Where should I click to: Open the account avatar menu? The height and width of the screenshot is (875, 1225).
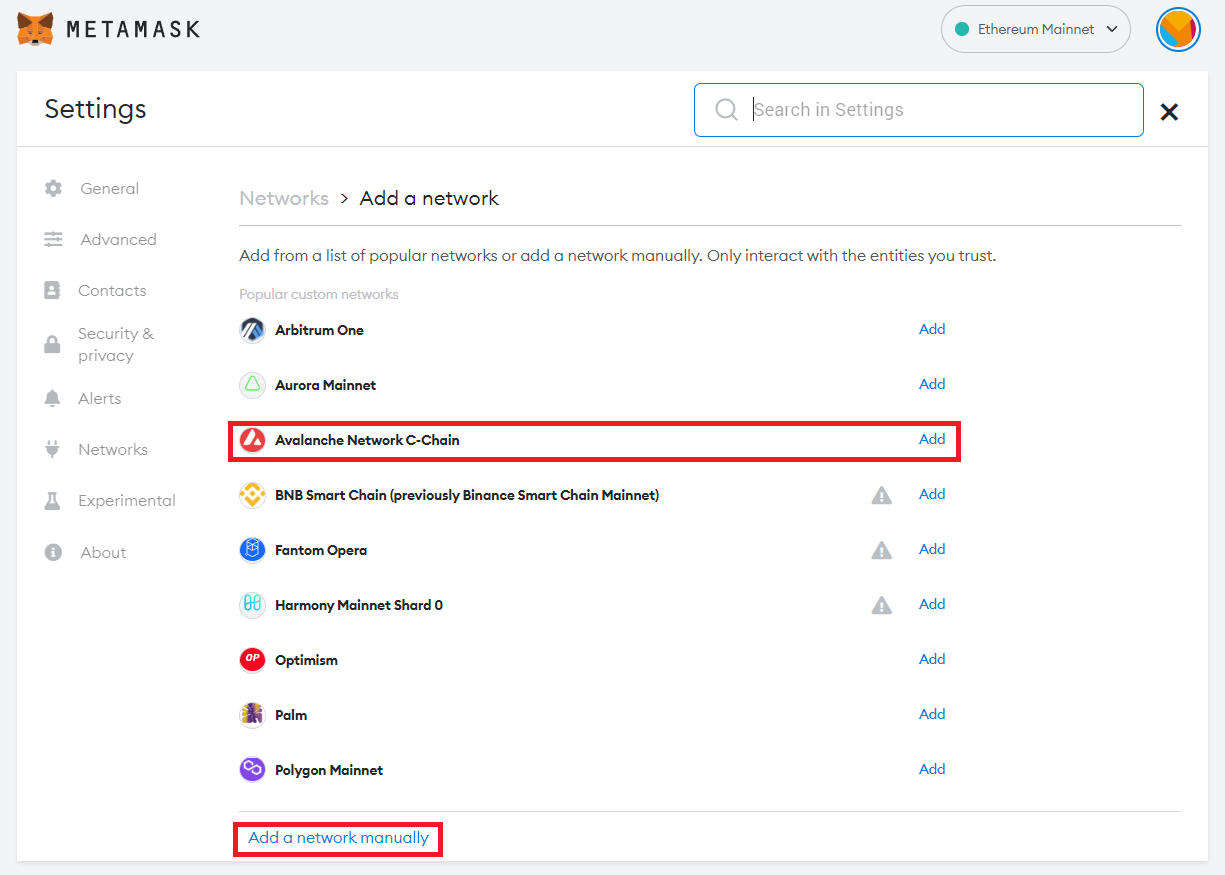click(x=1177, y=30)
